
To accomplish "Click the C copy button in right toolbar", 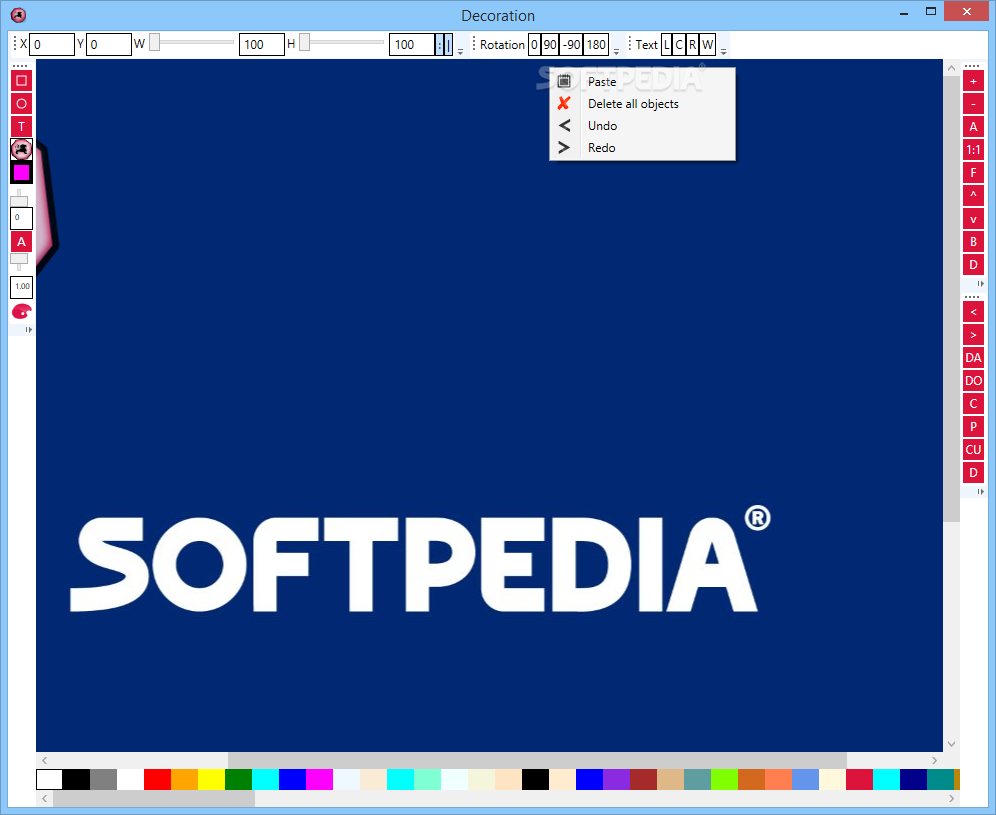I will (973, 403).
